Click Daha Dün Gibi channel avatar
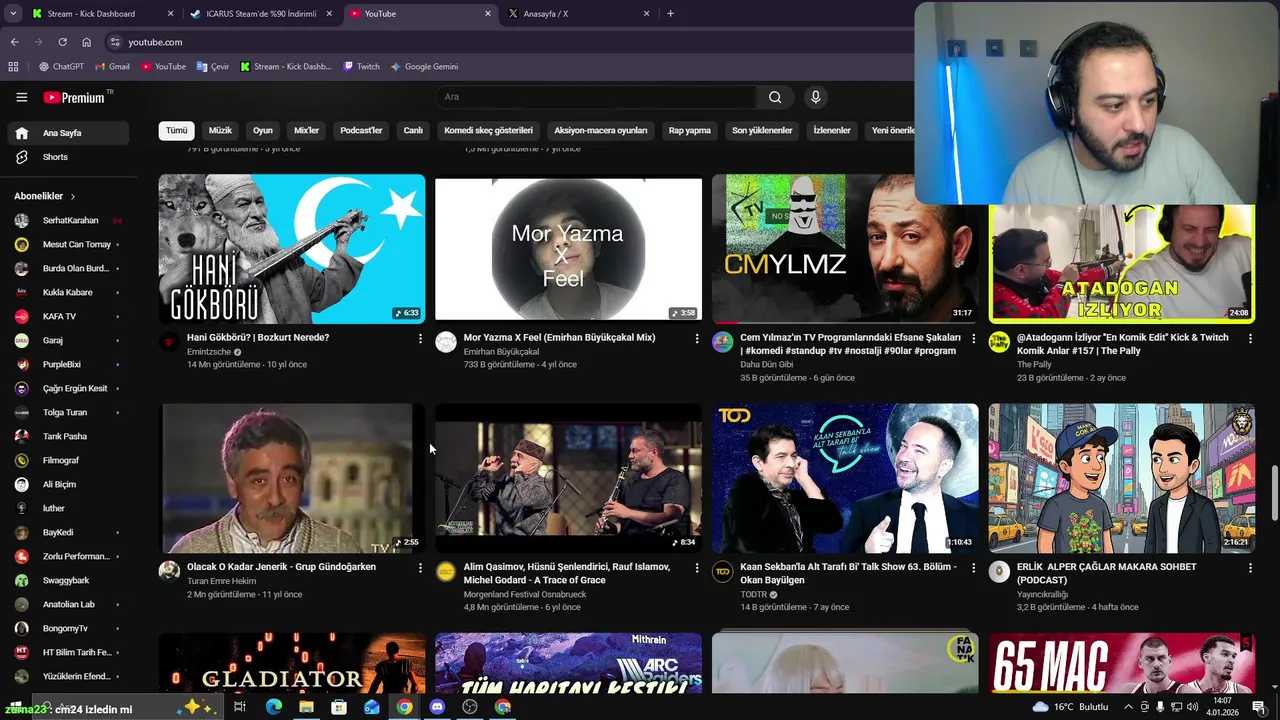Viewport: 1280px width, 720px height. [722, 342]
